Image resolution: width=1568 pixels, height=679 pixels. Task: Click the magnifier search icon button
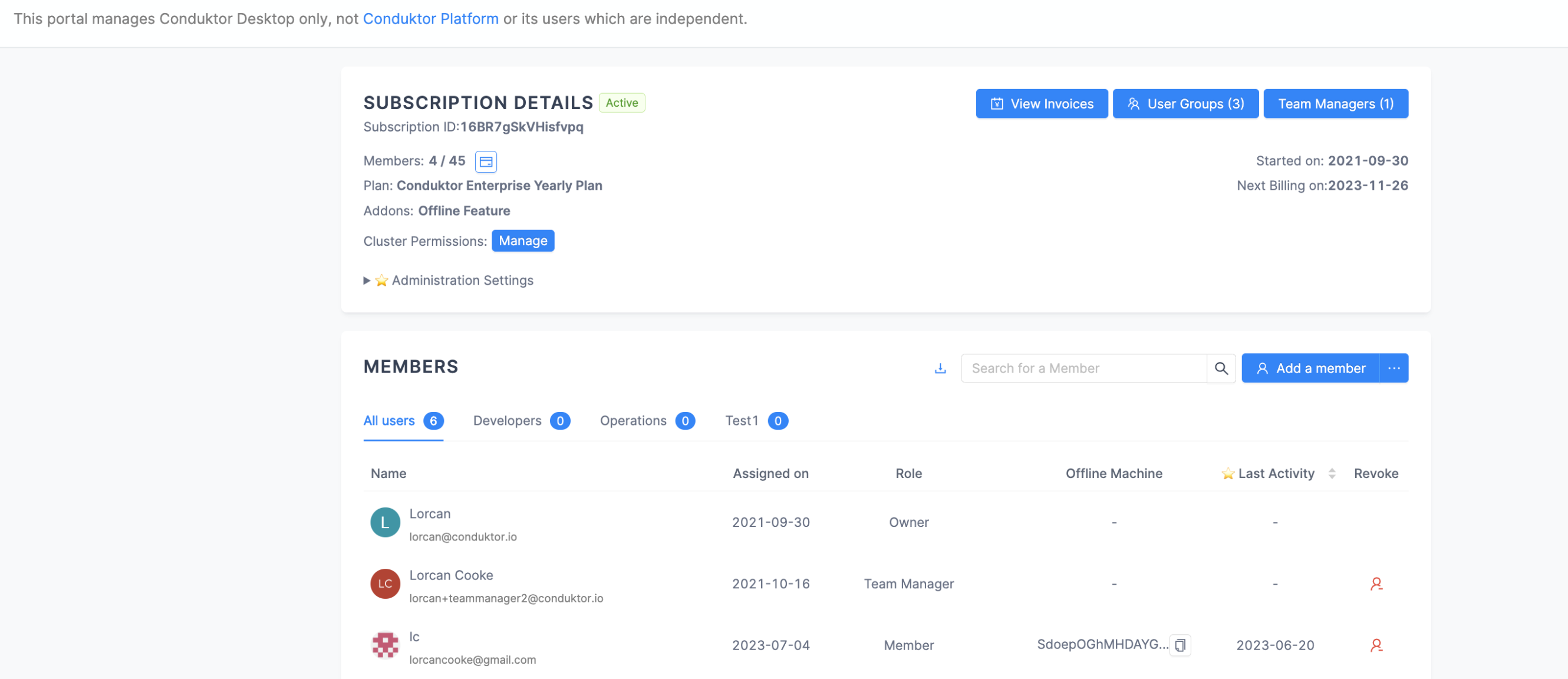[x=1221, y=368]
